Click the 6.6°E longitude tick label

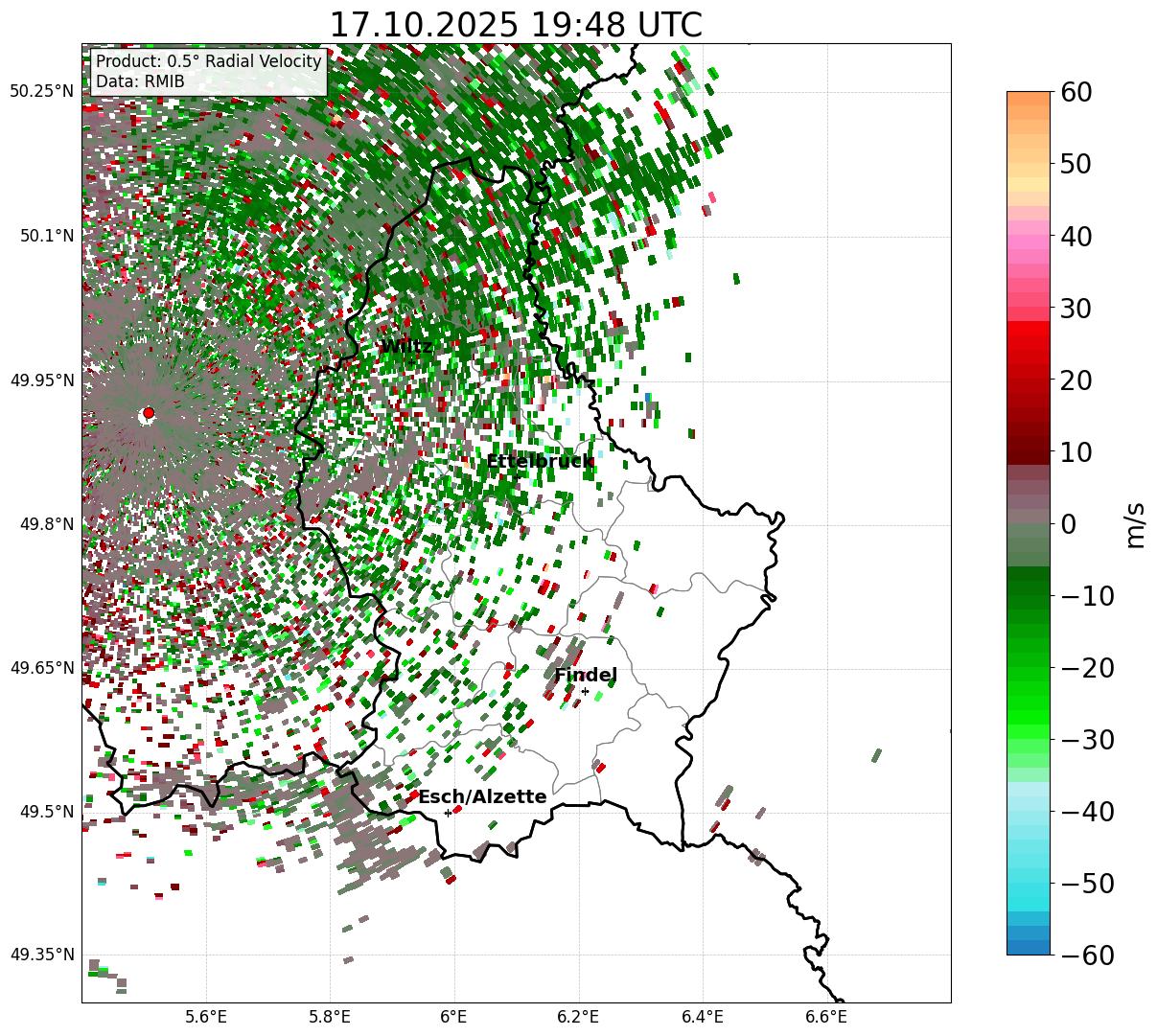[x=826, y=1017]
